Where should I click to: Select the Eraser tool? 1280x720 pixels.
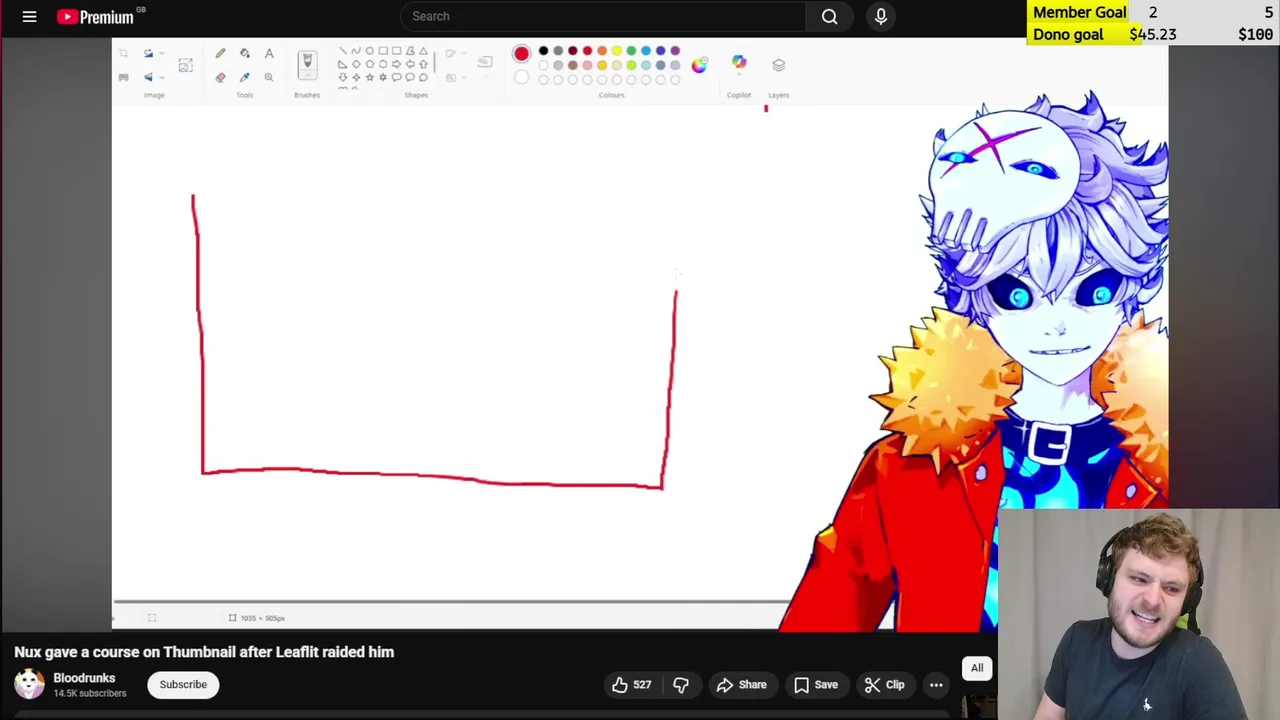(x=220, y=77)
